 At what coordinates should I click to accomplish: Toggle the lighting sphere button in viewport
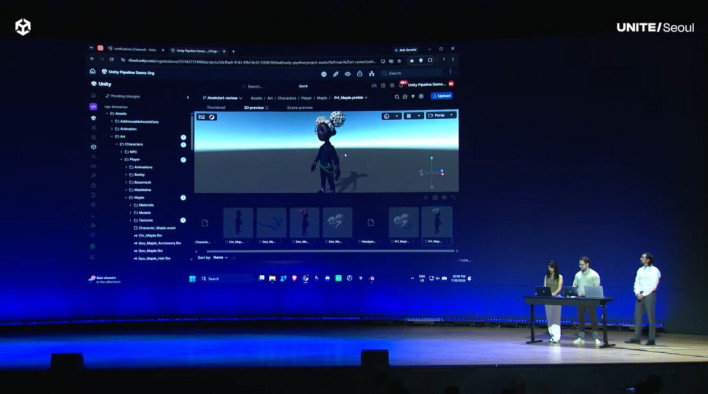pyautogui.click(x=212, y=117)
